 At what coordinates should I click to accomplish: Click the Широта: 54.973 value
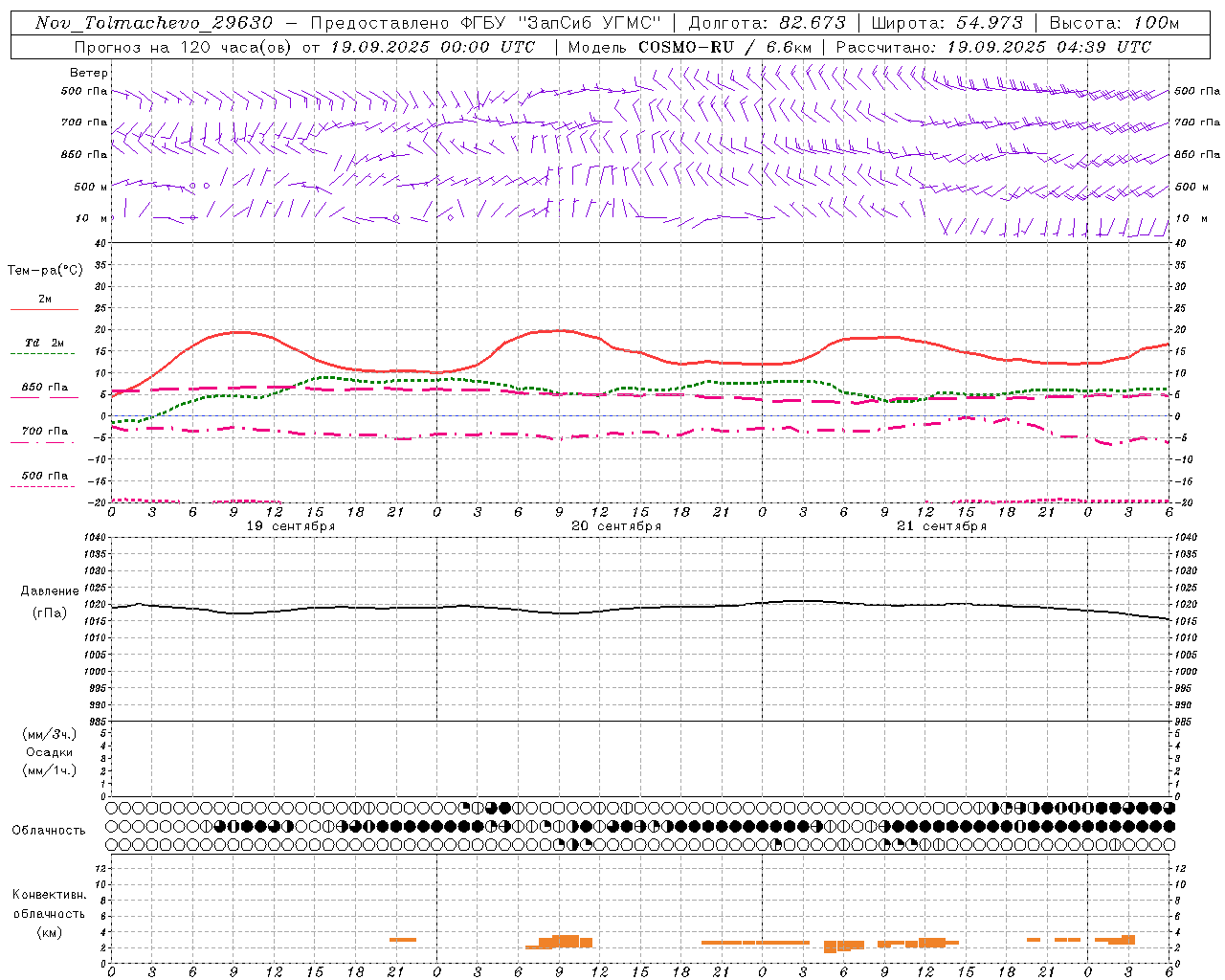coord(947,23)
